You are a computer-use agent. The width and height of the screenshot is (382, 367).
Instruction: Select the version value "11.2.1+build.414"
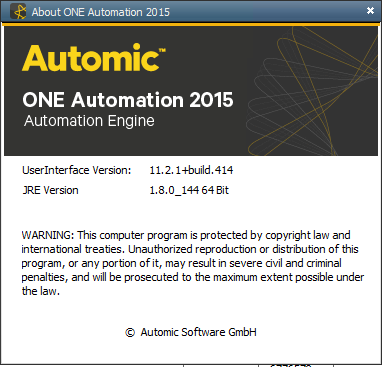pyautogui.click(x=191, y=170)
